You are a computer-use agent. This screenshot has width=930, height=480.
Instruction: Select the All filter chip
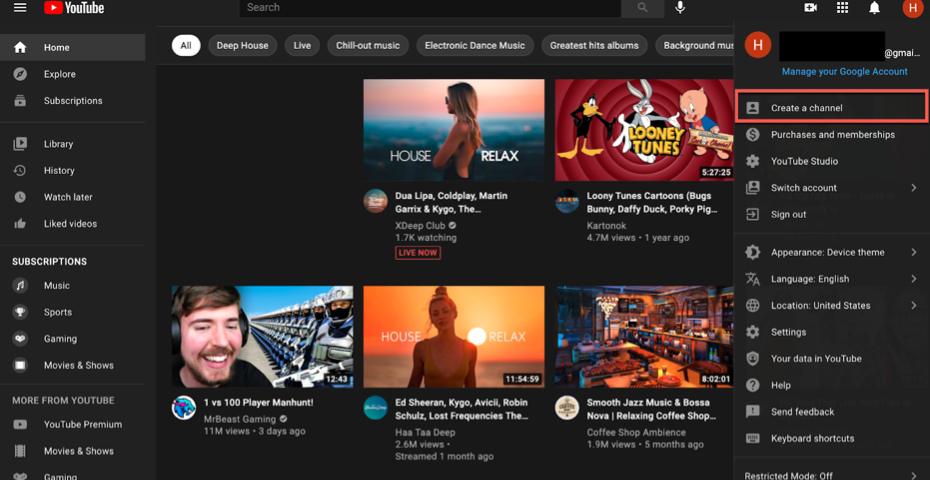(x=186, y=46)
